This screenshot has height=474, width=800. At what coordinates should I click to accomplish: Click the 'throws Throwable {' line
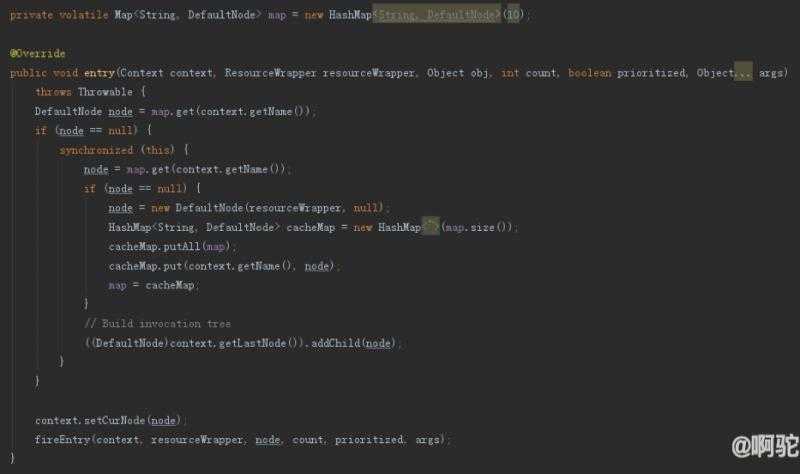91,92
